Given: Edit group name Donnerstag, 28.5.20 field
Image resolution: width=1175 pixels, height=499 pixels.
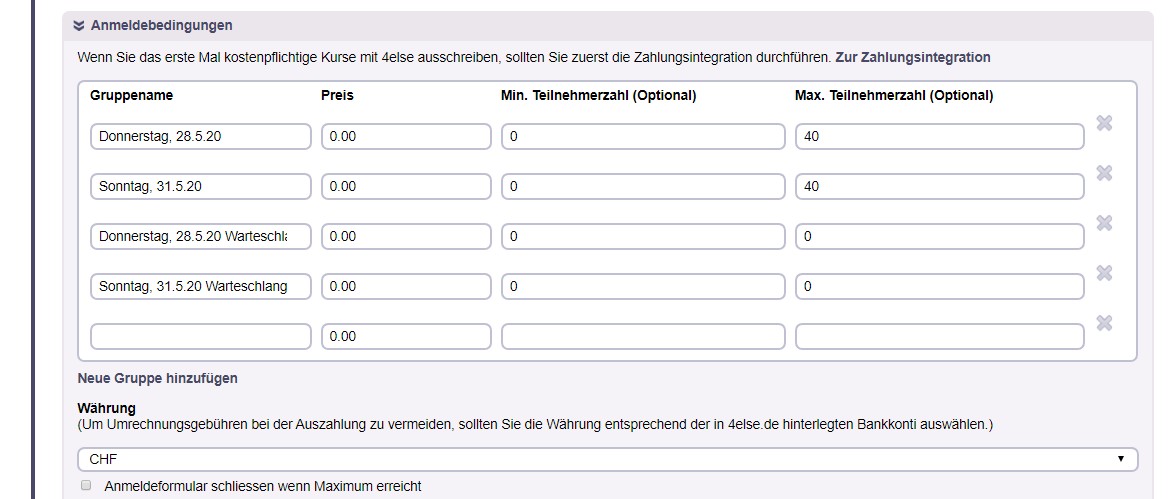Looking at the screenshot, I should 201,136.
